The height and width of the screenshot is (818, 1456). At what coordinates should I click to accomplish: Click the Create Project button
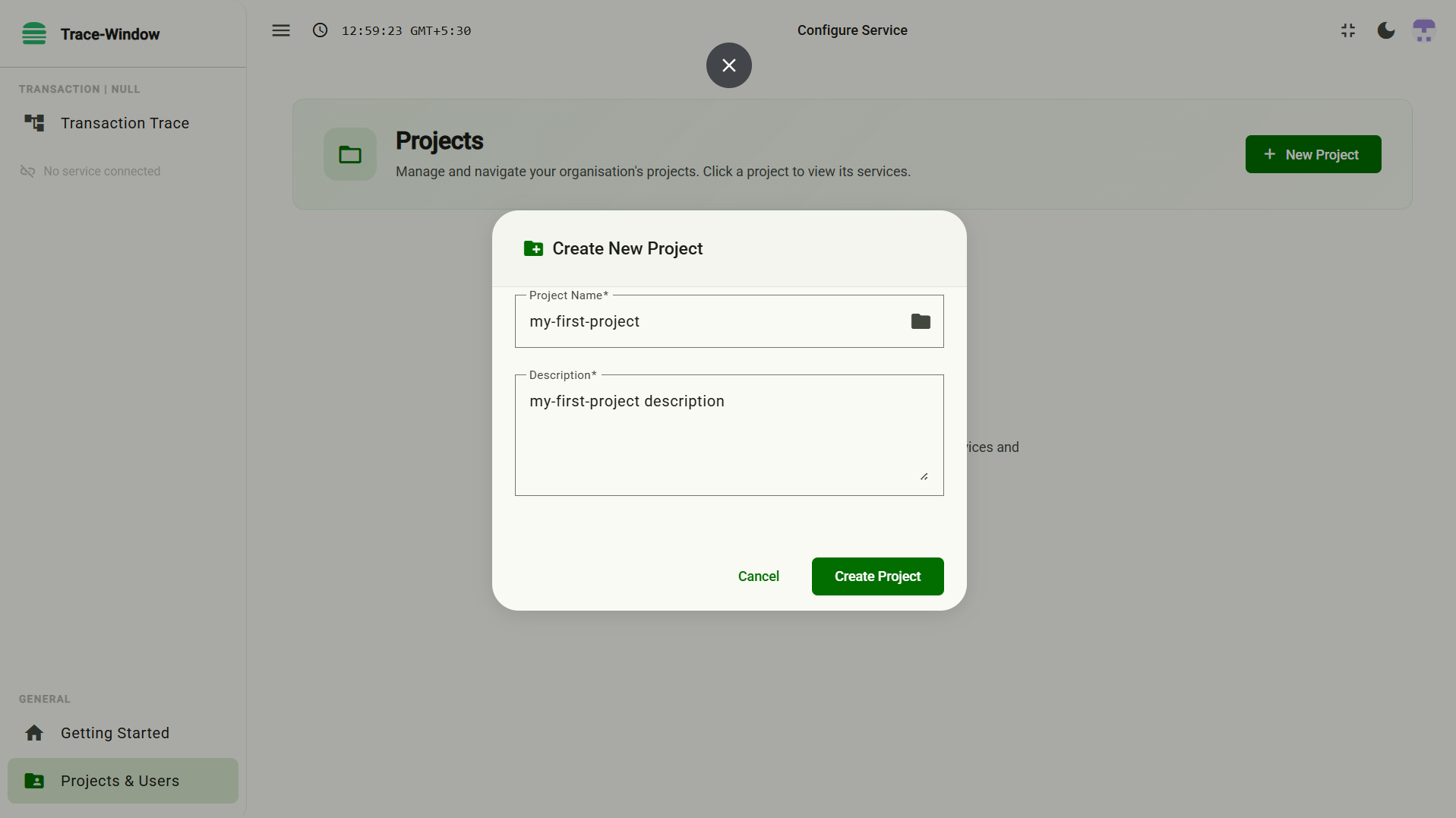tap(878, 576)
